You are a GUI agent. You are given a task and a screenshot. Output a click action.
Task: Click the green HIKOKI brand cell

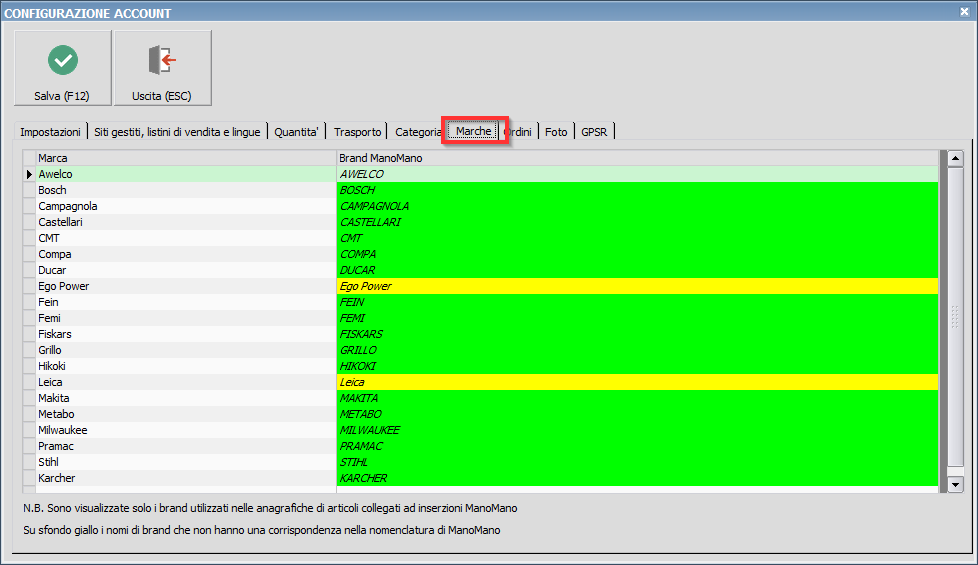(x=637, y=366)
